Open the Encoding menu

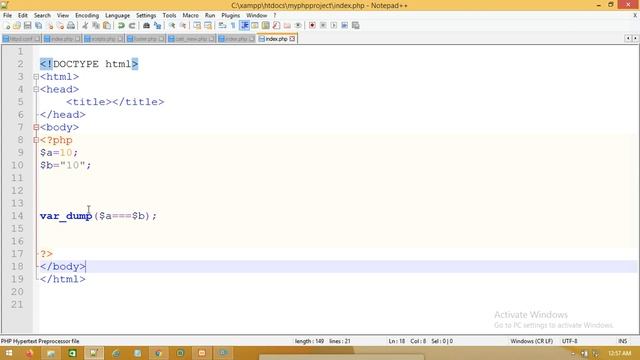[87, 16]
